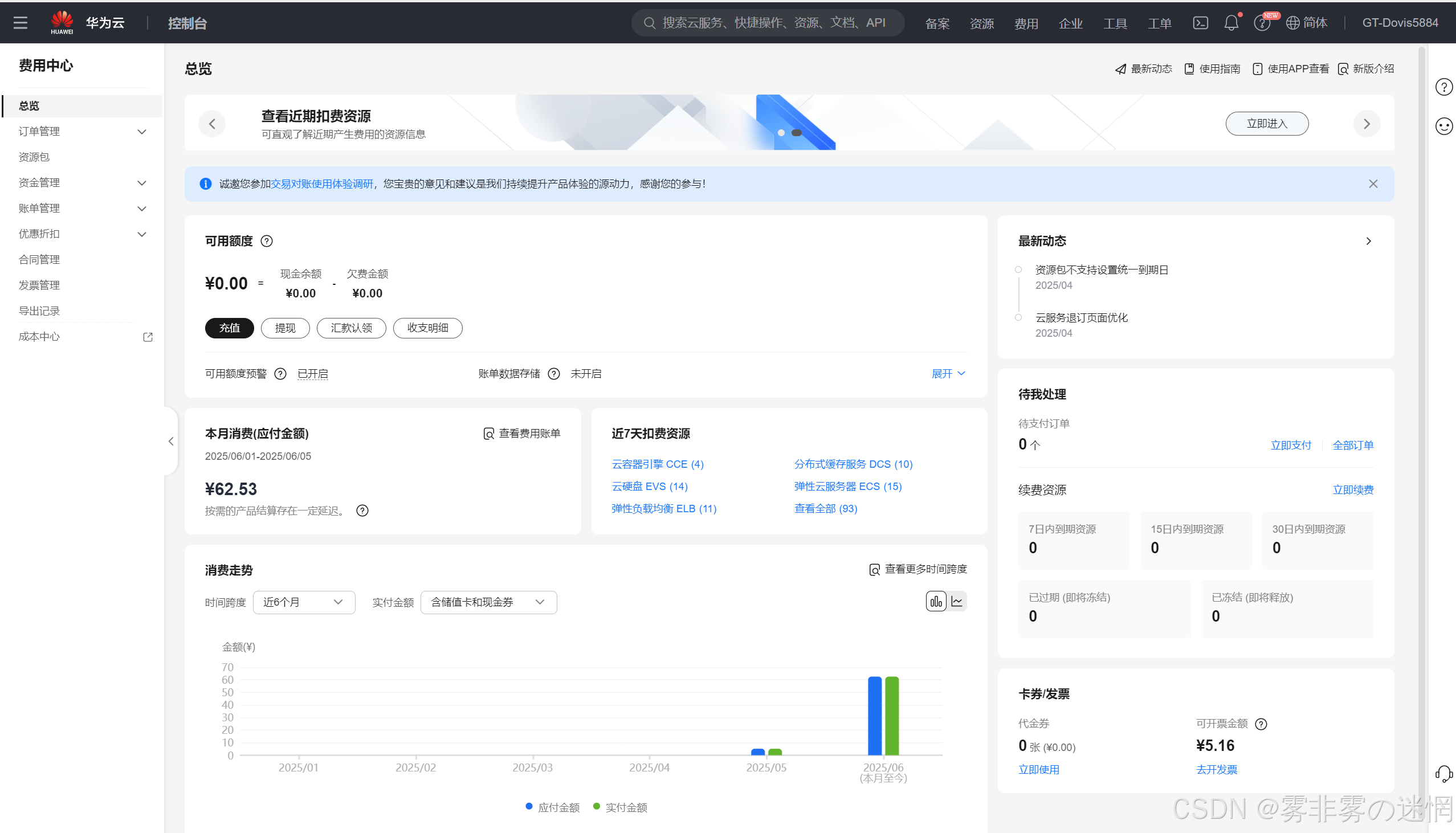The width and height of the screenshot is (1456, 833).
Task: Open 最新动态 arrow for more
Action: click(1368, 241)
